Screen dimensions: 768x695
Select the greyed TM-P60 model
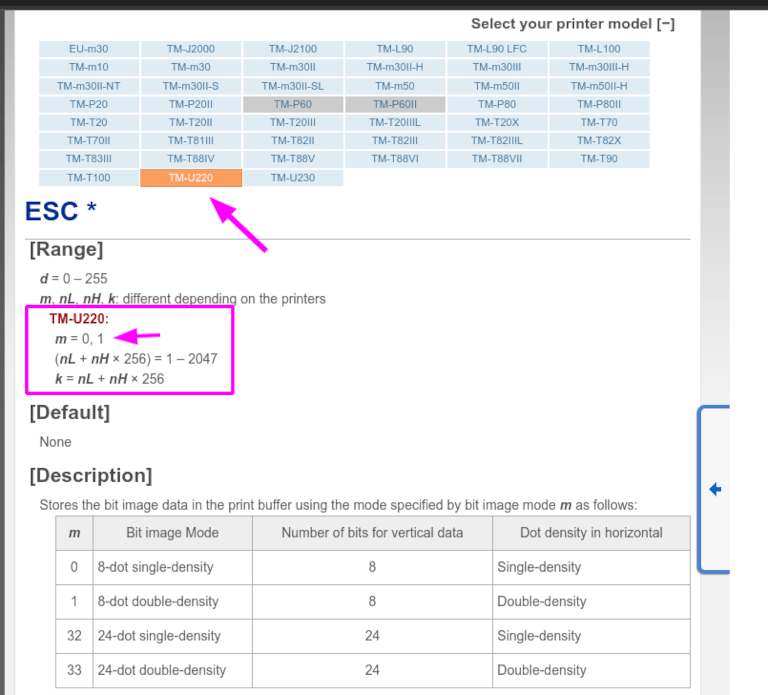pyautogui.click(x=293, y=104)
